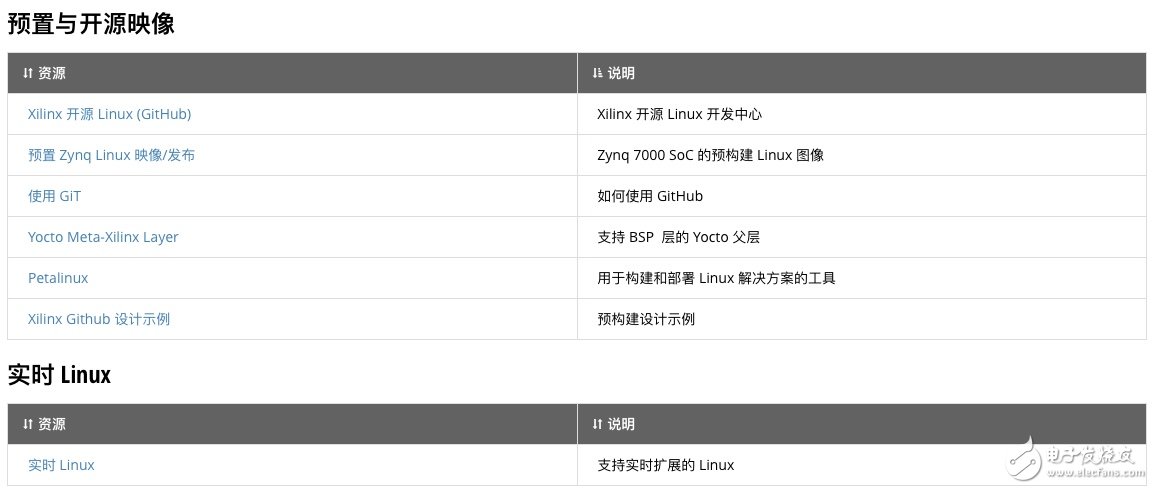Click sort icon beside 说明 in 预置与开源映像 table
The height and width of the screenshot is (489, 1153).
click(598, 74)
